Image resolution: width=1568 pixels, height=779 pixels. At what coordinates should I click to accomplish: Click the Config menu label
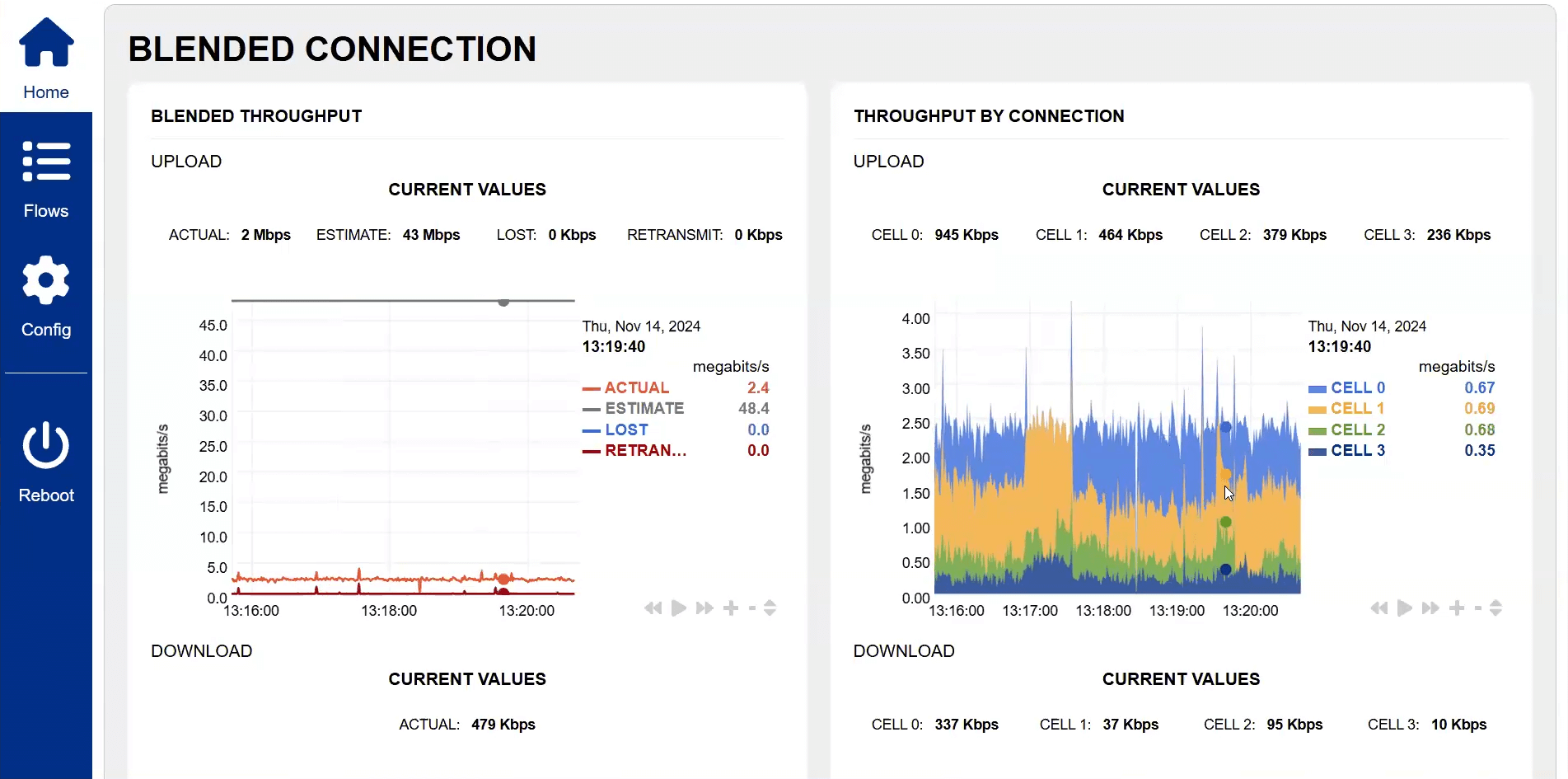[46, 330]
